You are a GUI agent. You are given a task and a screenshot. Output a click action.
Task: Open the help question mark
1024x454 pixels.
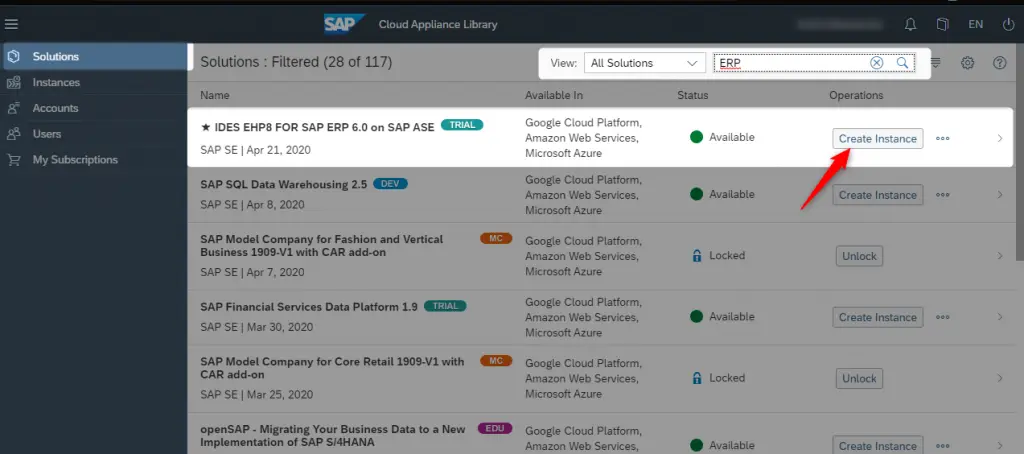[999, 63]
